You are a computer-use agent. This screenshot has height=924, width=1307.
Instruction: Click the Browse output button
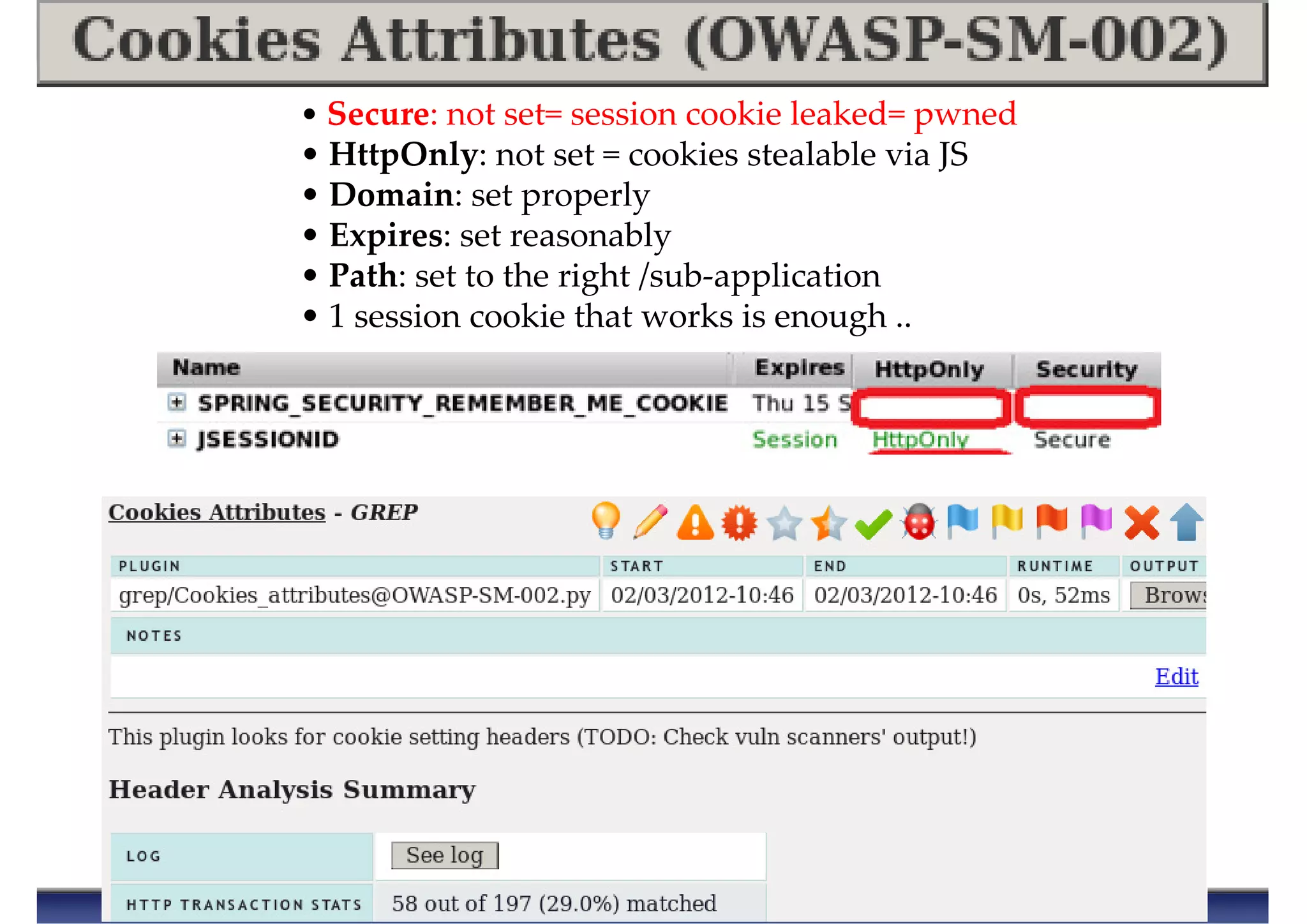(1169, 595)
